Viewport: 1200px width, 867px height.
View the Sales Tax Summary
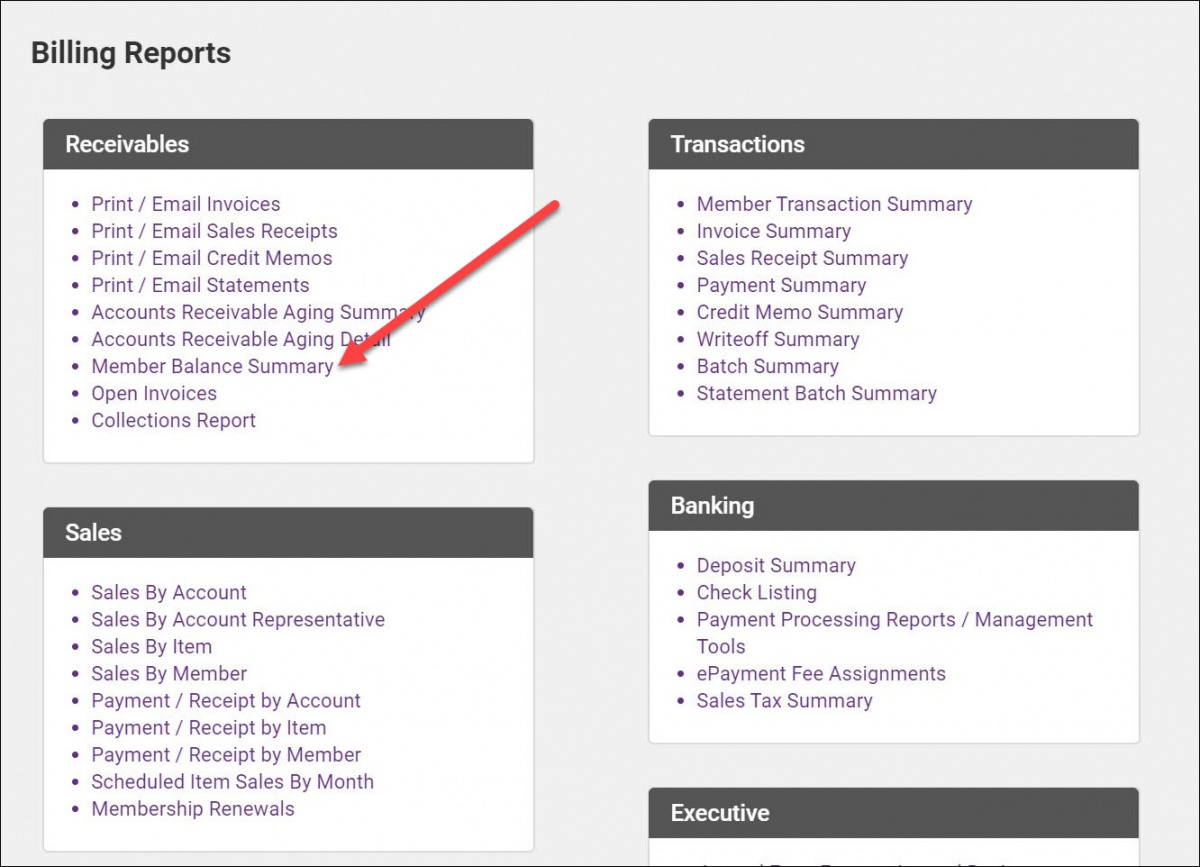[x=784, y=701]
